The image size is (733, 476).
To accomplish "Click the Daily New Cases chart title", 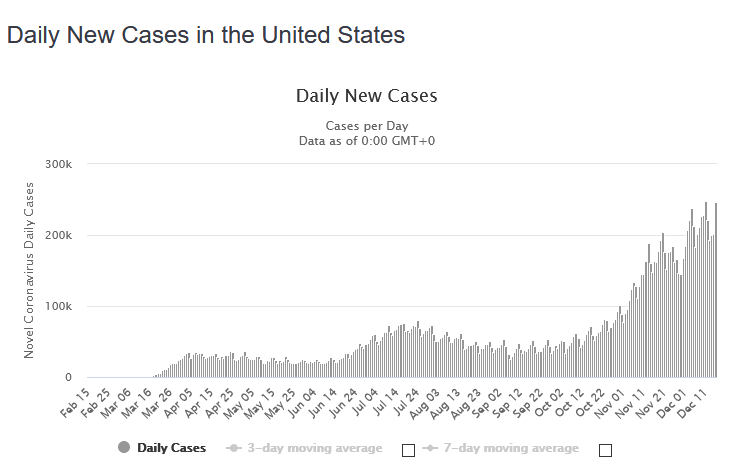I will pyautogui.click(x=366, y=97).
